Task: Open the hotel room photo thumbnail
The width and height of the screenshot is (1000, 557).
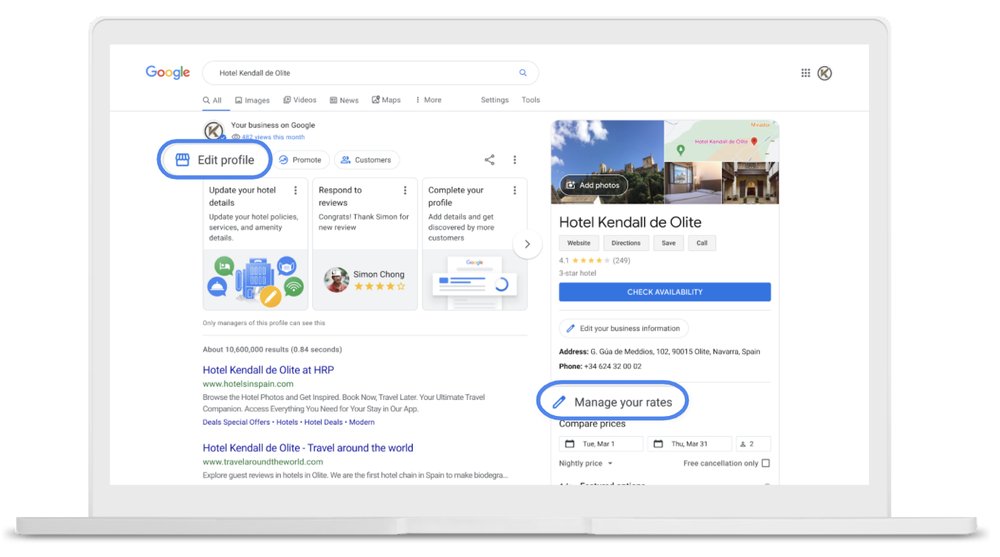Action: [x=693, y=183]
